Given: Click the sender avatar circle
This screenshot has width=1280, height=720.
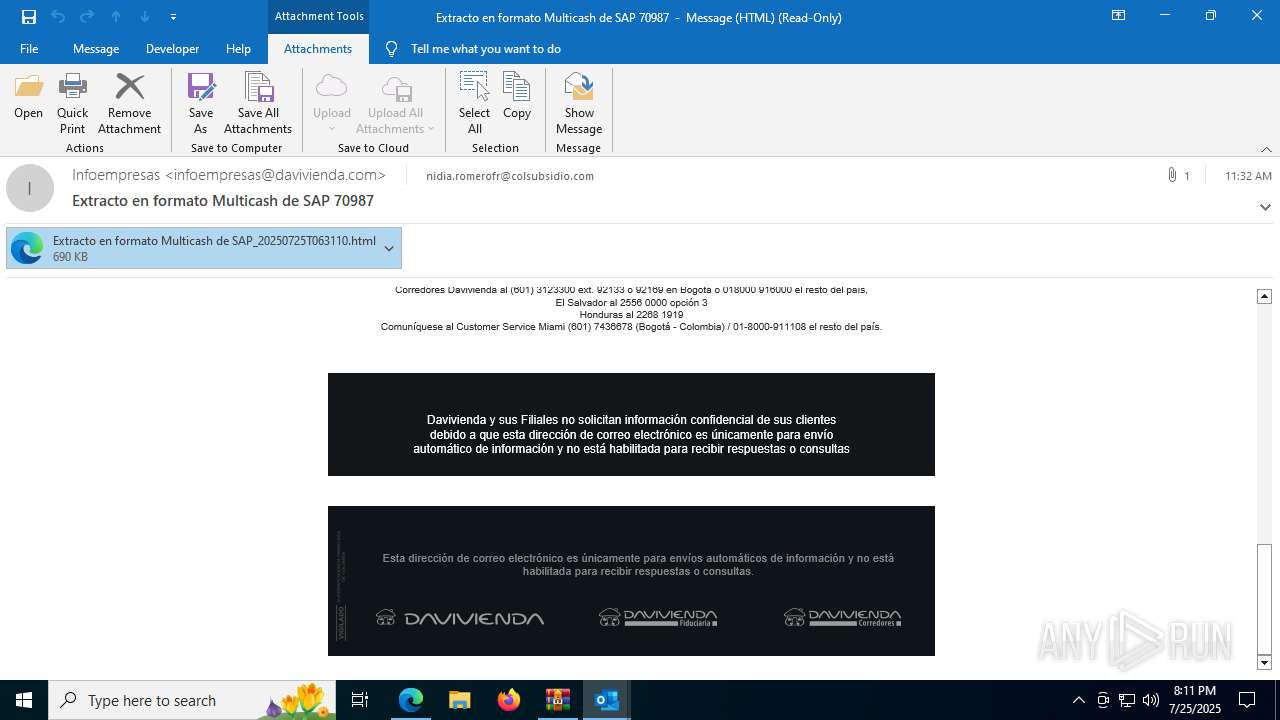Looking at the screenshot, I should tap(30, 188).
